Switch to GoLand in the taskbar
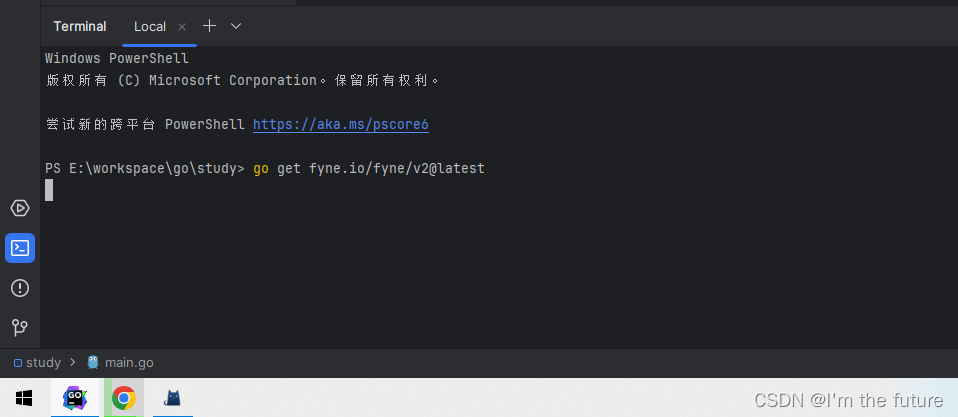 click(x=75, y=398)
